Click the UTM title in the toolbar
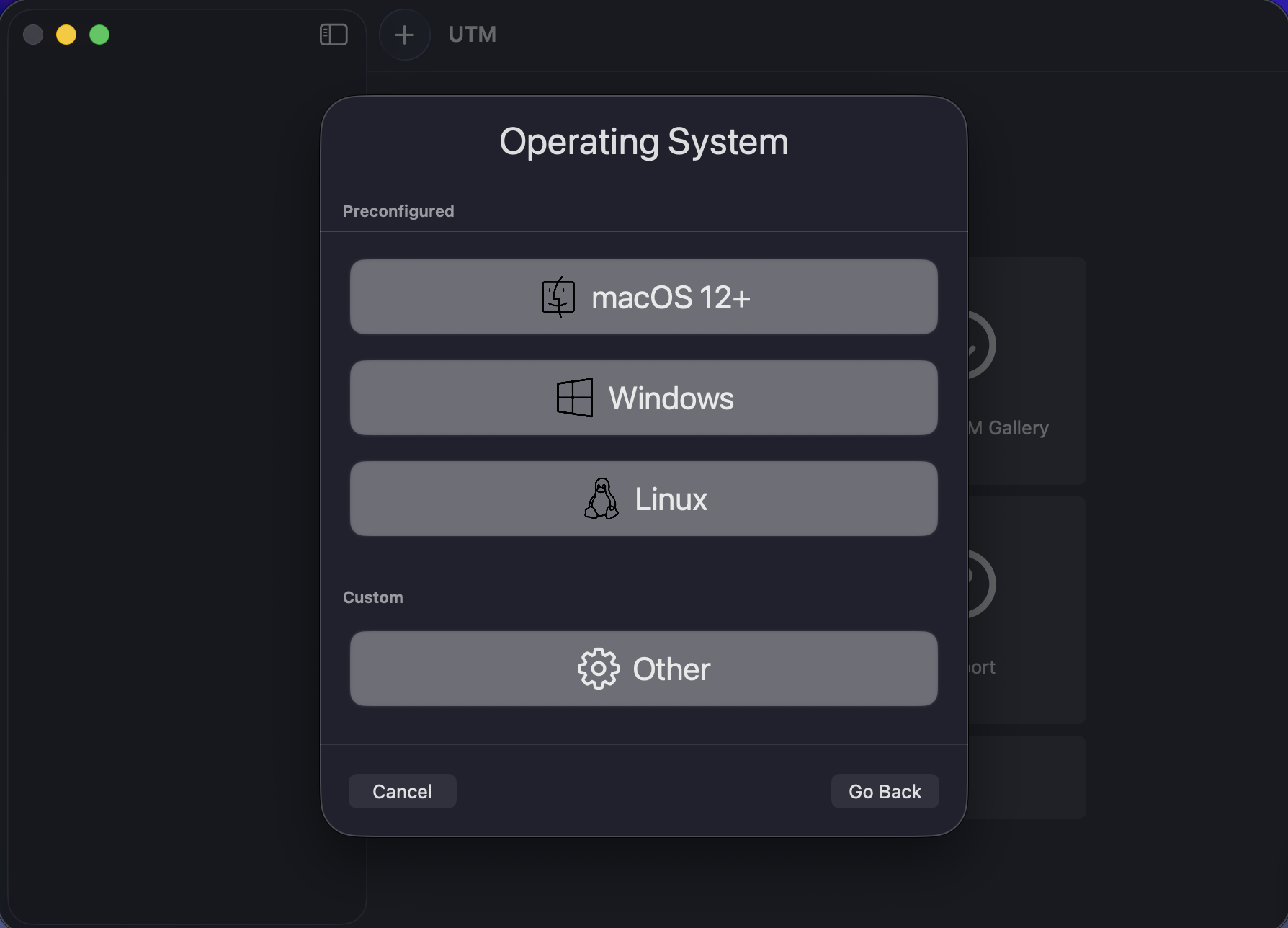 point(473,35)
